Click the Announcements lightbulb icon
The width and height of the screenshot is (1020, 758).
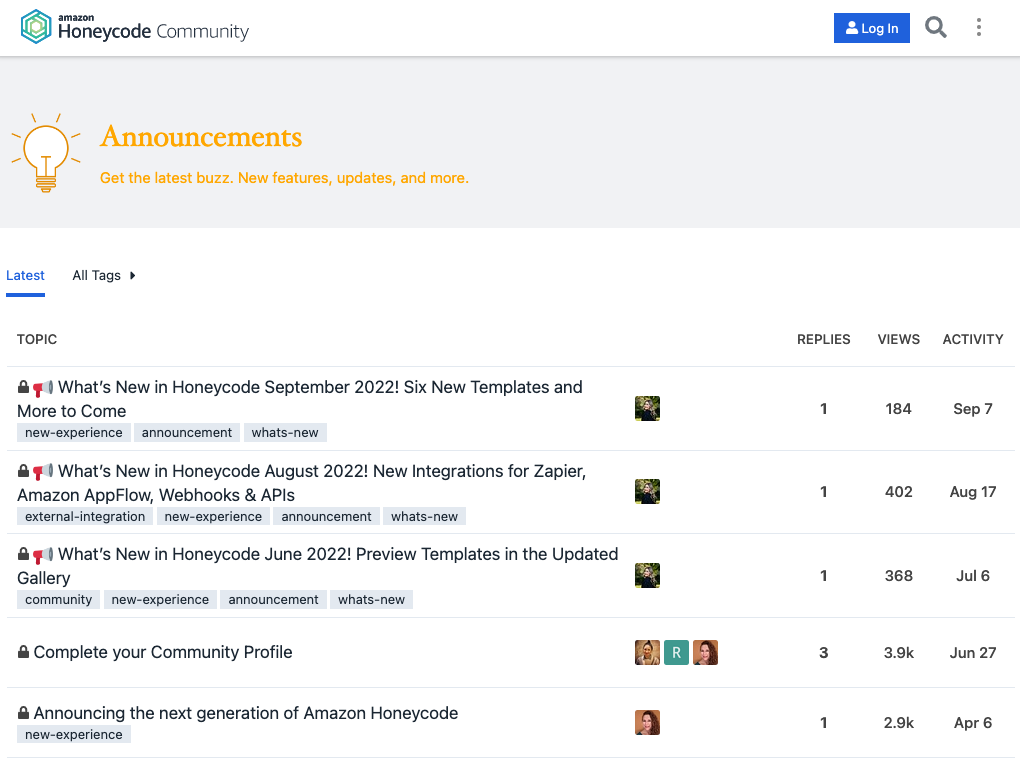pyautogui.click(x=46, y=152)
